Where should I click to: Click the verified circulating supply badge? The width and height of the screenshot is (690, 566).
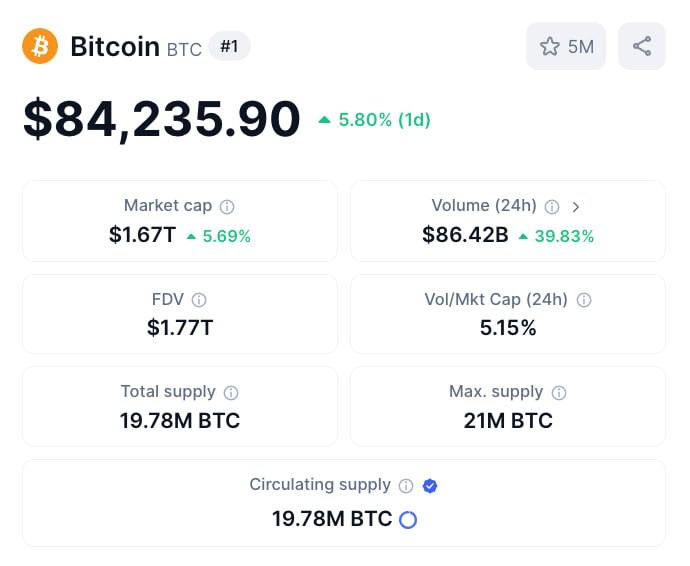[430, 486]
